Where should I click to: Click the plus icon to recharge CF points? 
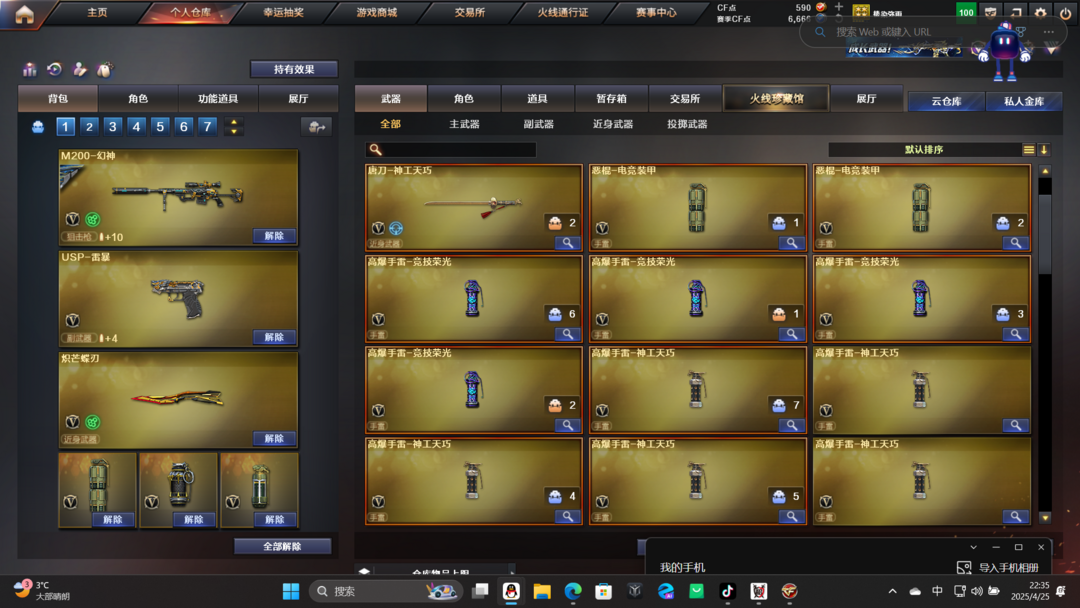pyautogui.click(x=838, y=7)
